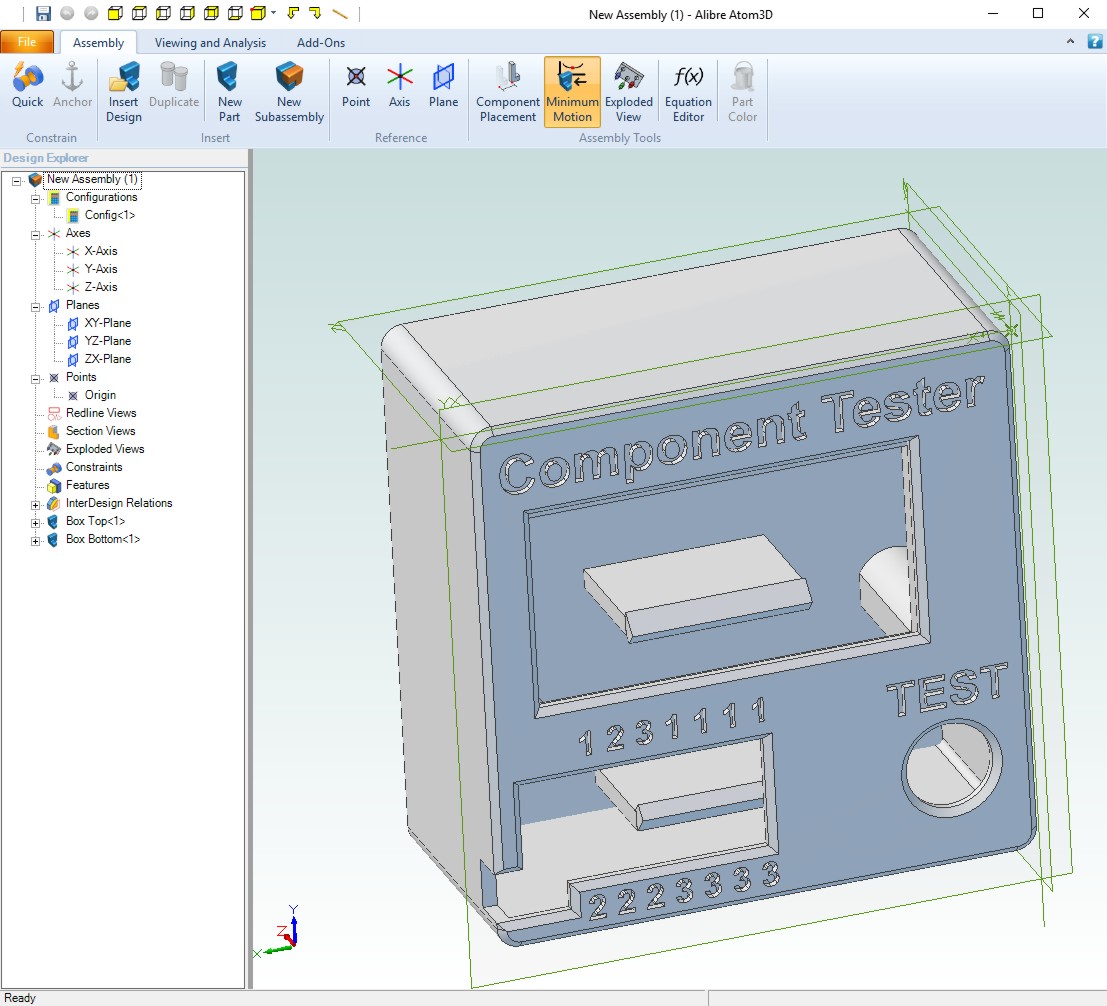Create a reference Axis

click(399, 90)
